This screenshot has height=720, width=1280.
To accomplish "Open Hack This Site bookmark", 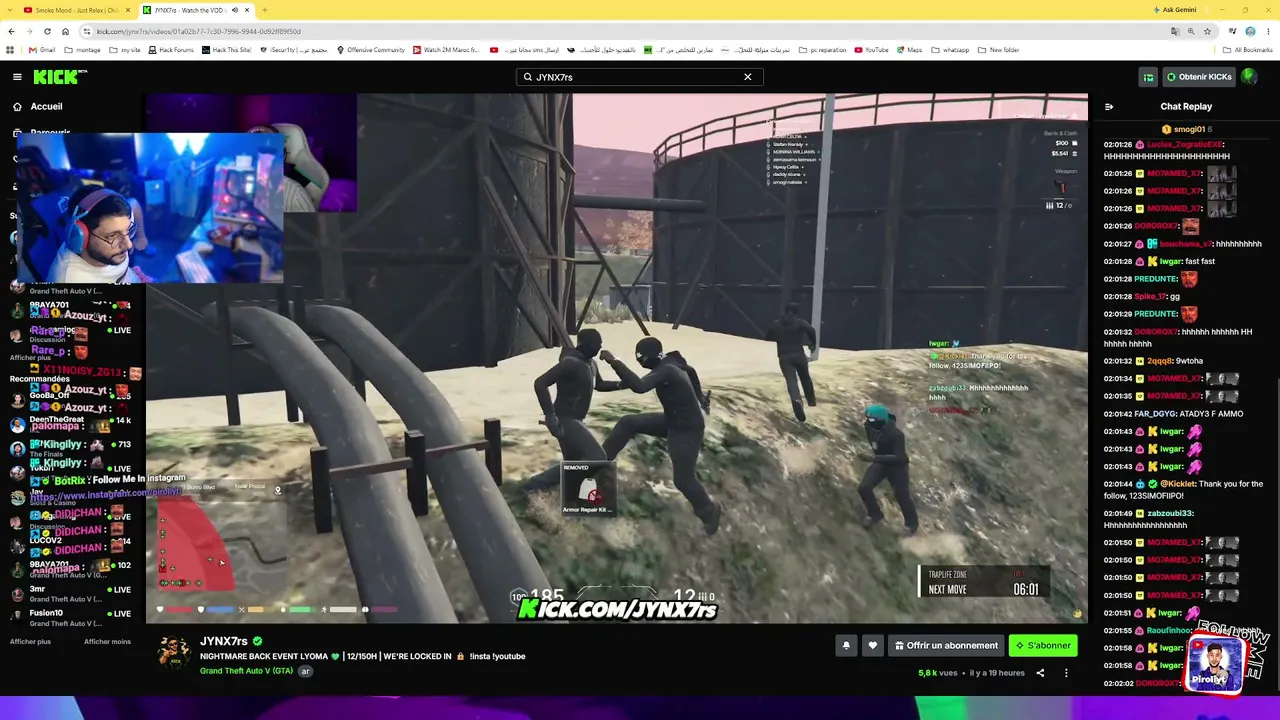I will pyautogui.click(x=227, y=50).
